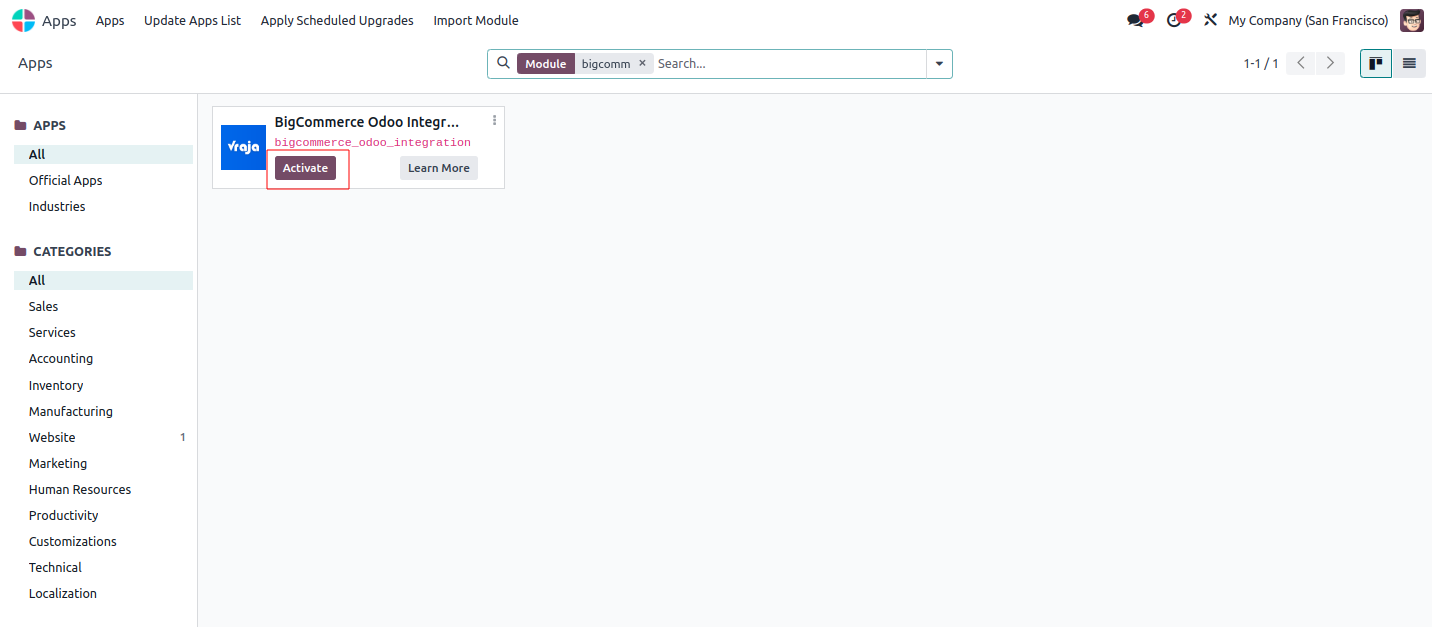The width and height of the screenshot is (1432, 627).
Task: Select All under CATEGORIES section
Action: [x=103, y=280]
